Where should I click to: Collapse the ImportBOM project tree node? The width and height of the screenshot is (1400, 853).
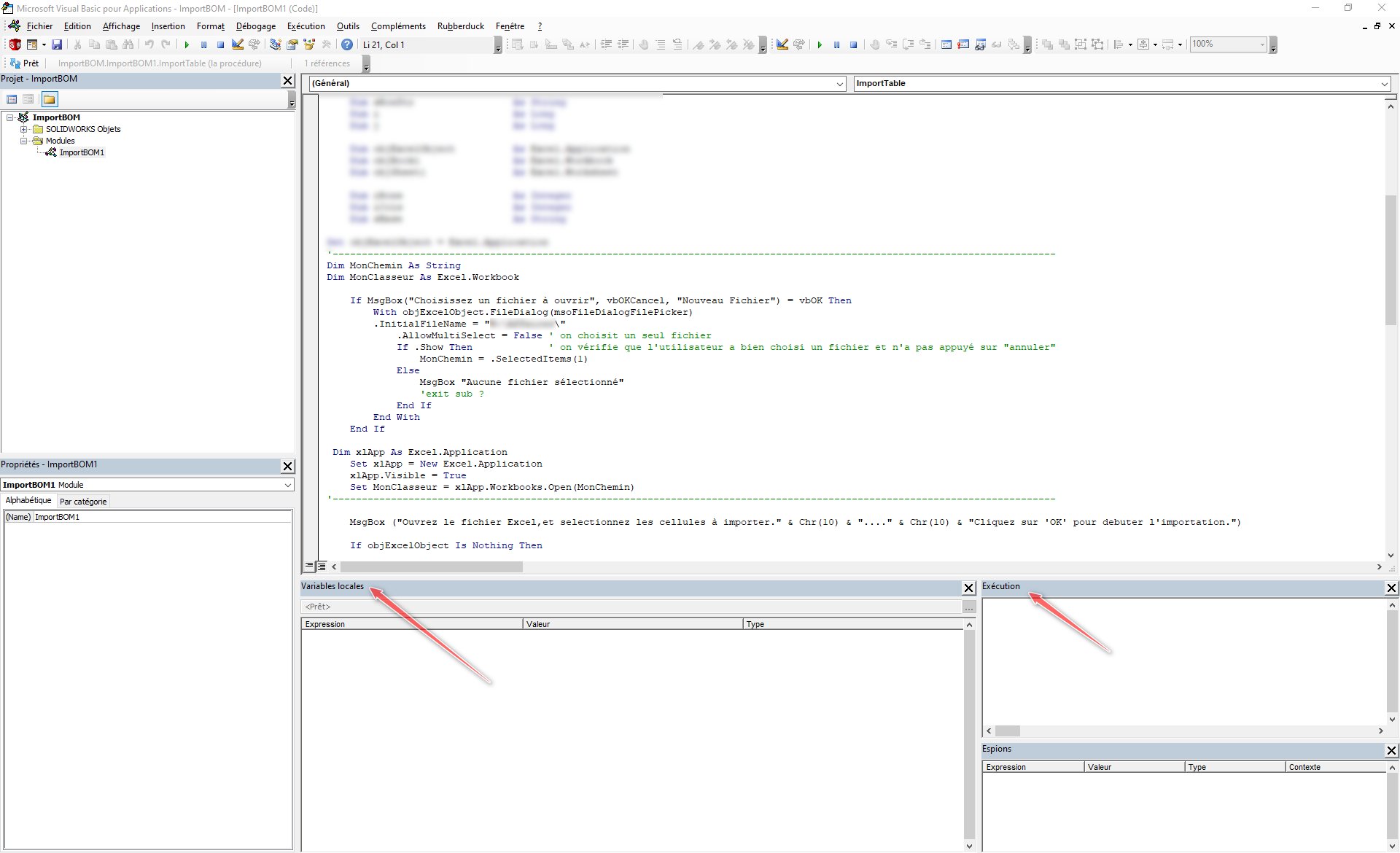click(10, 117)
